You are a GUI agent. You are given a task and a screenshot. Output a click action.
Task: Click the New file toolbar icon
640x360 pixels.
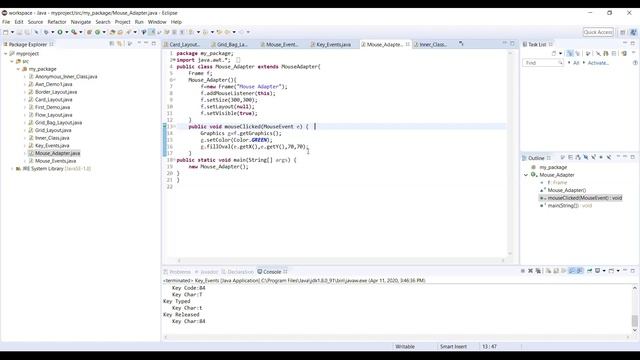[x=6, y=32]
